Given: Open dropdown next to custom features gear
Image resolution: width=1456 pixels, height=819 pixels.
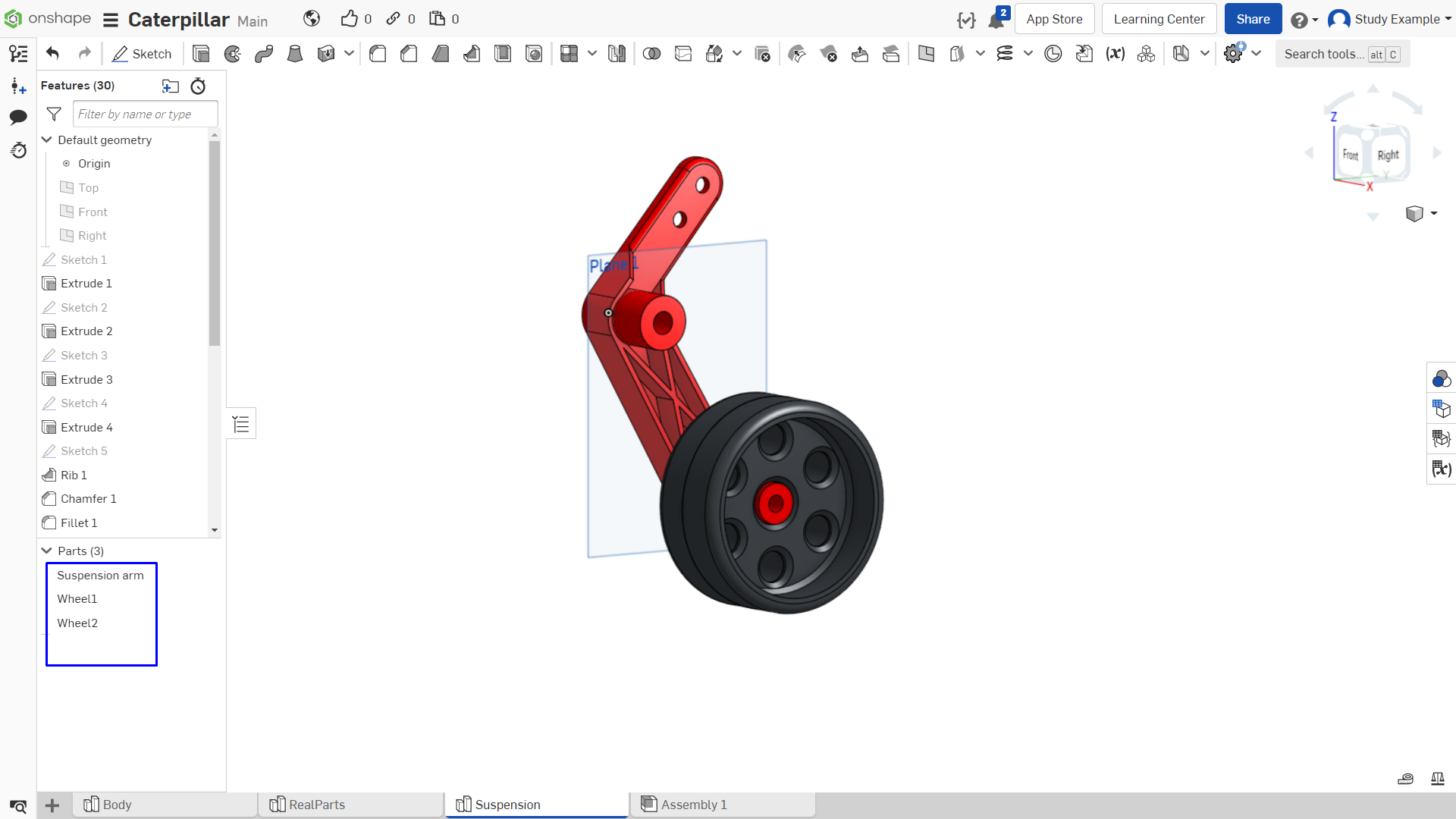Looking at the screenshot, I should click(1257, 54).
